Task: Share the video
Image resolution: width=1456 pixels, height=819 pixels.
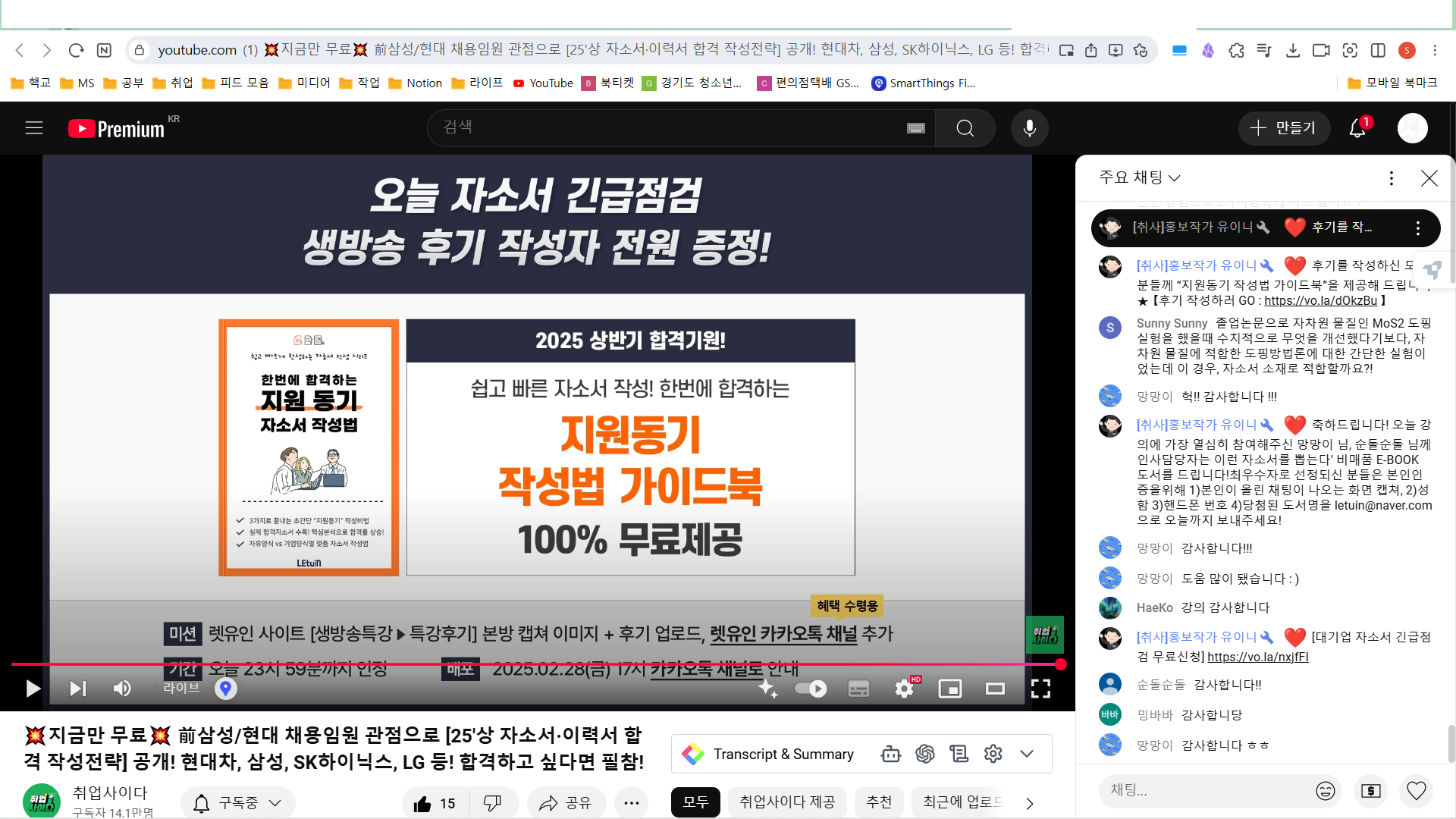Action: click(565, 803)
